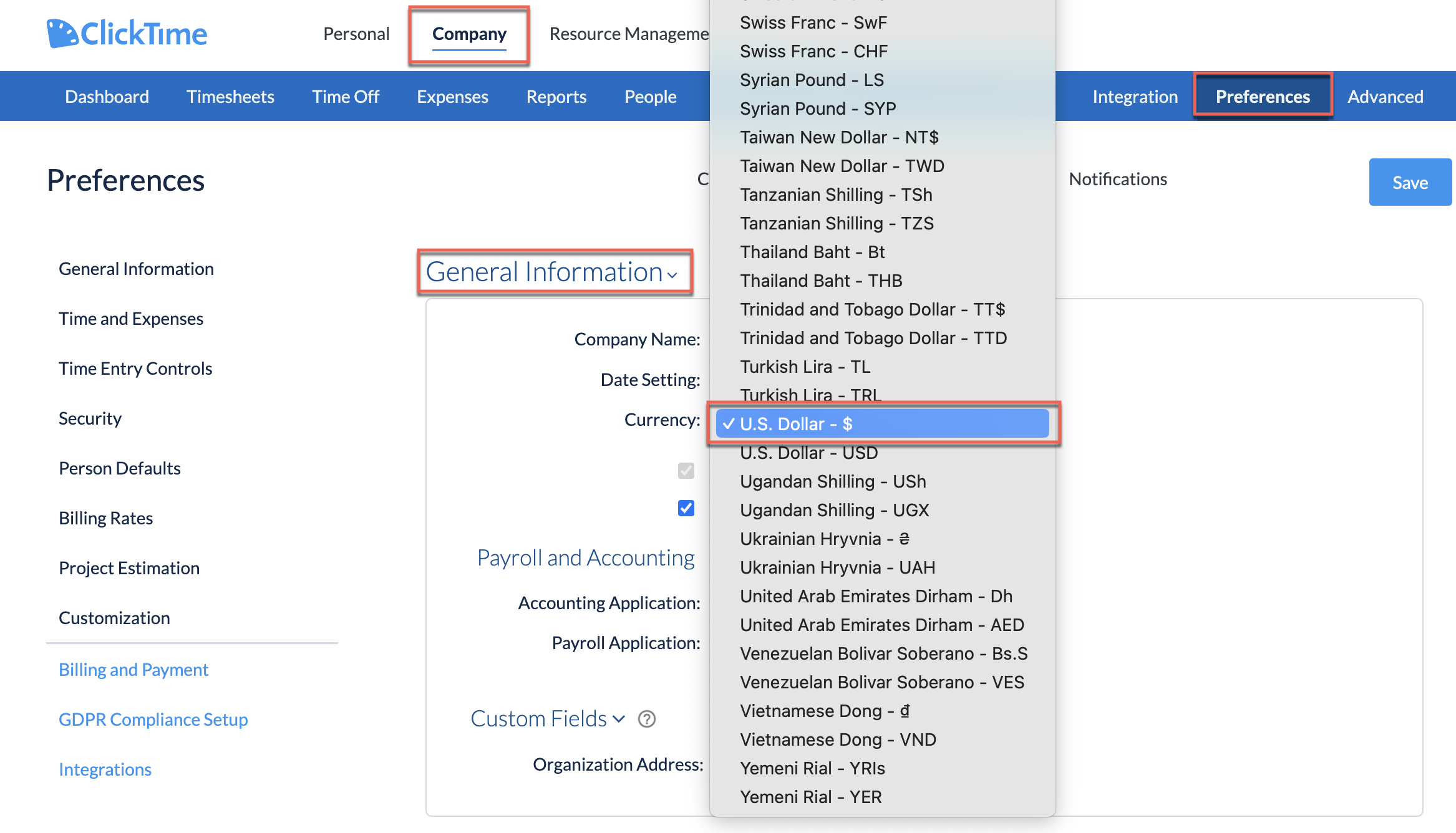This screenshot has width=1456, height=833.
Task: Go to People in navigation bar
Action: pyautogui.click(x=651, y=97)
